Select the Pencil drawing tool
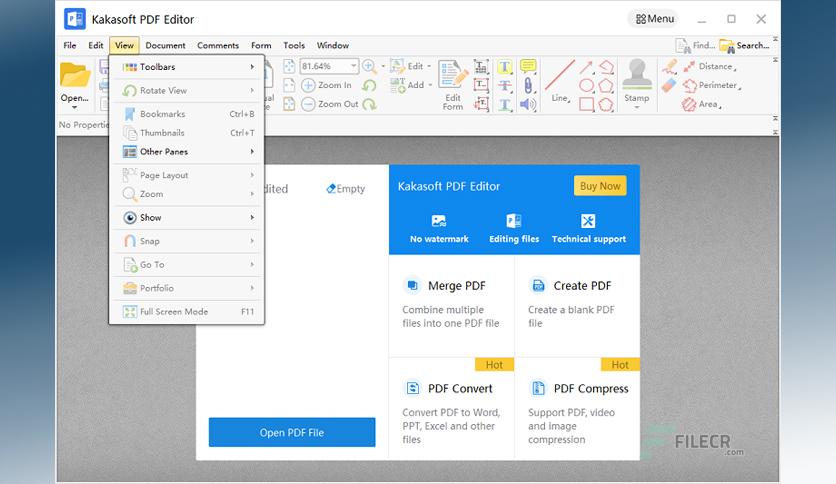This screenshot has height=484, width=836. pyautogui.click(x=669, y=67)
